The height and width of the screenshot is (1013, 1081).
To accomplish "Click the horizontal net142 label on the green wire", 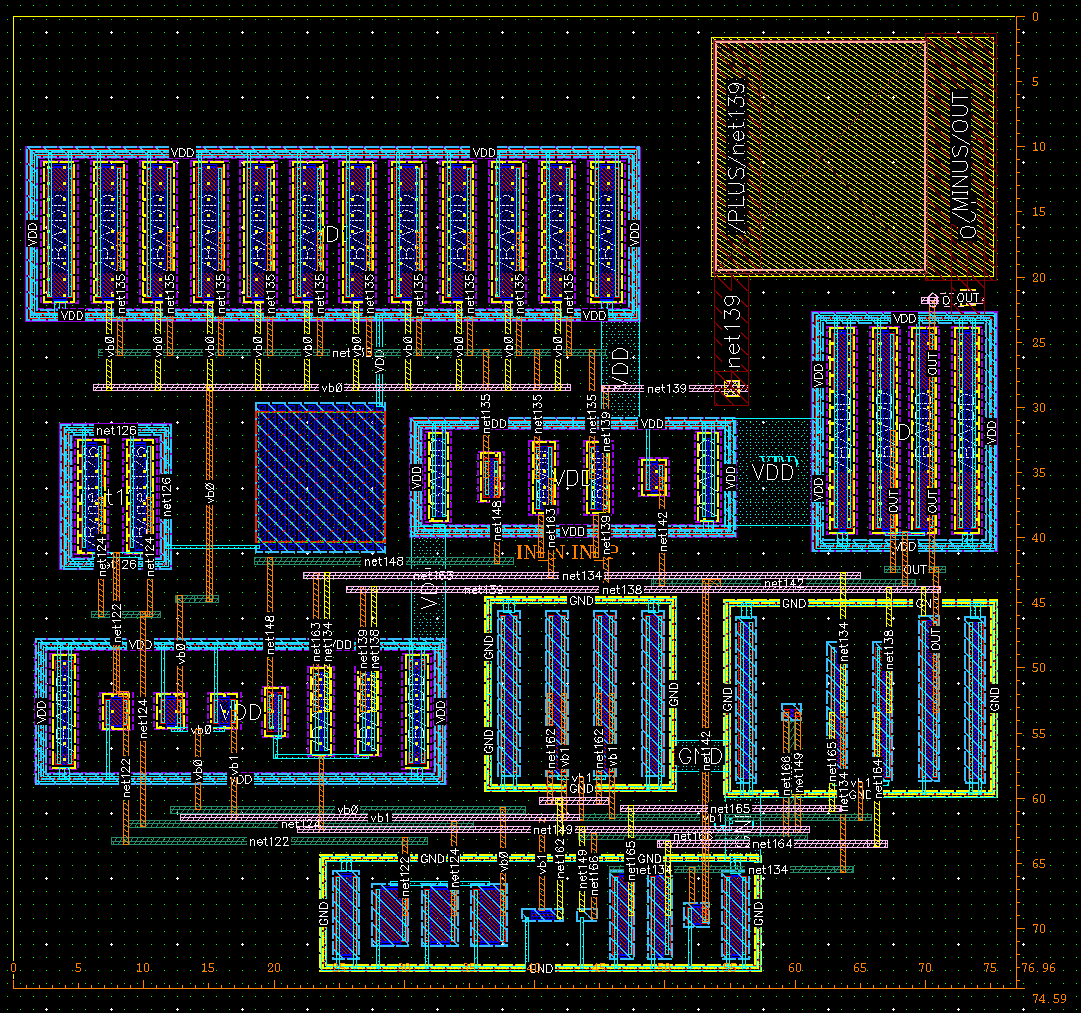I will coord(784,583).
